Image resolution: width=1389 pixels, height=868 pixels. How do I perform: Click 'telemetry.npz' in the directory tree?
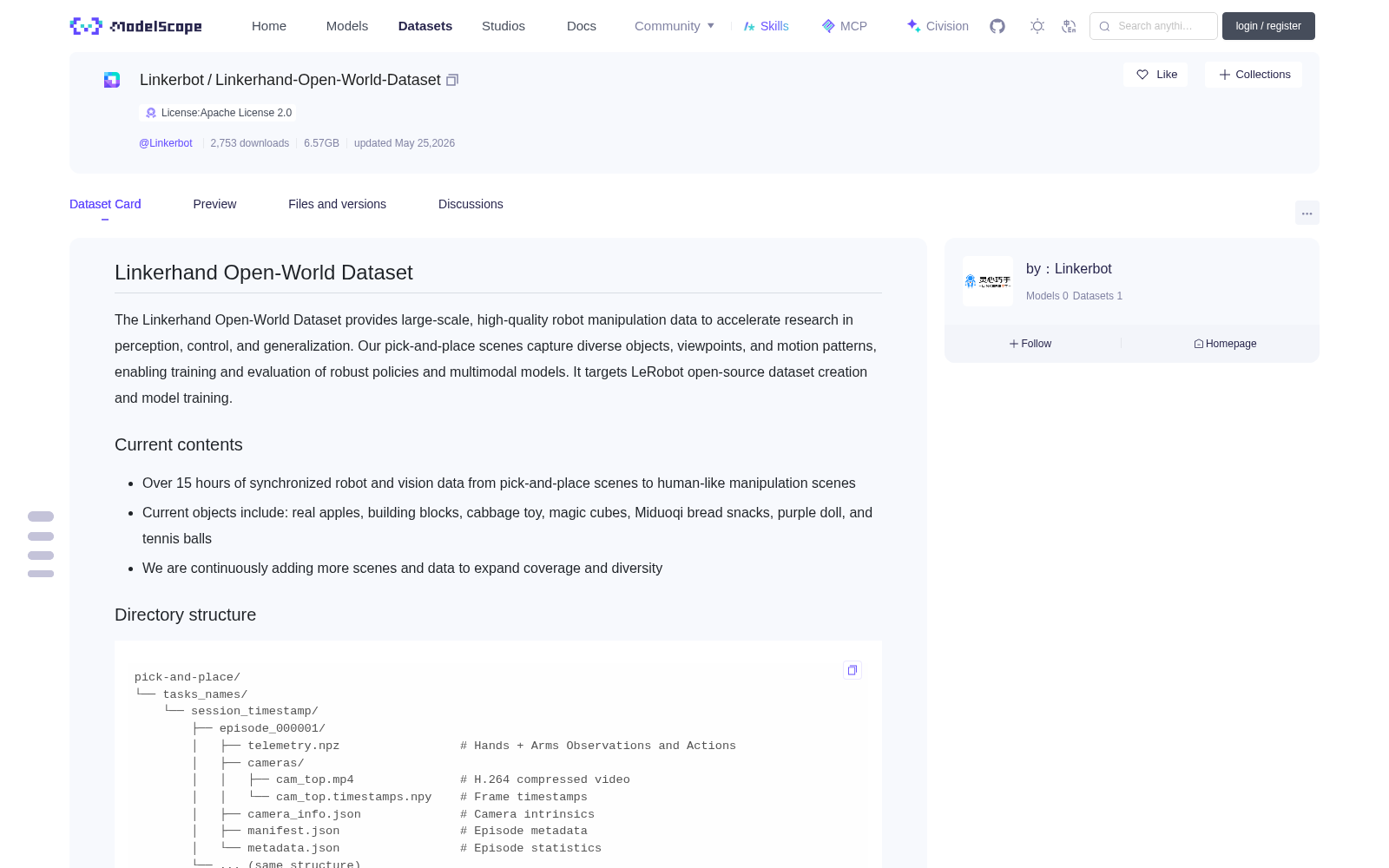tap(293, 746)
